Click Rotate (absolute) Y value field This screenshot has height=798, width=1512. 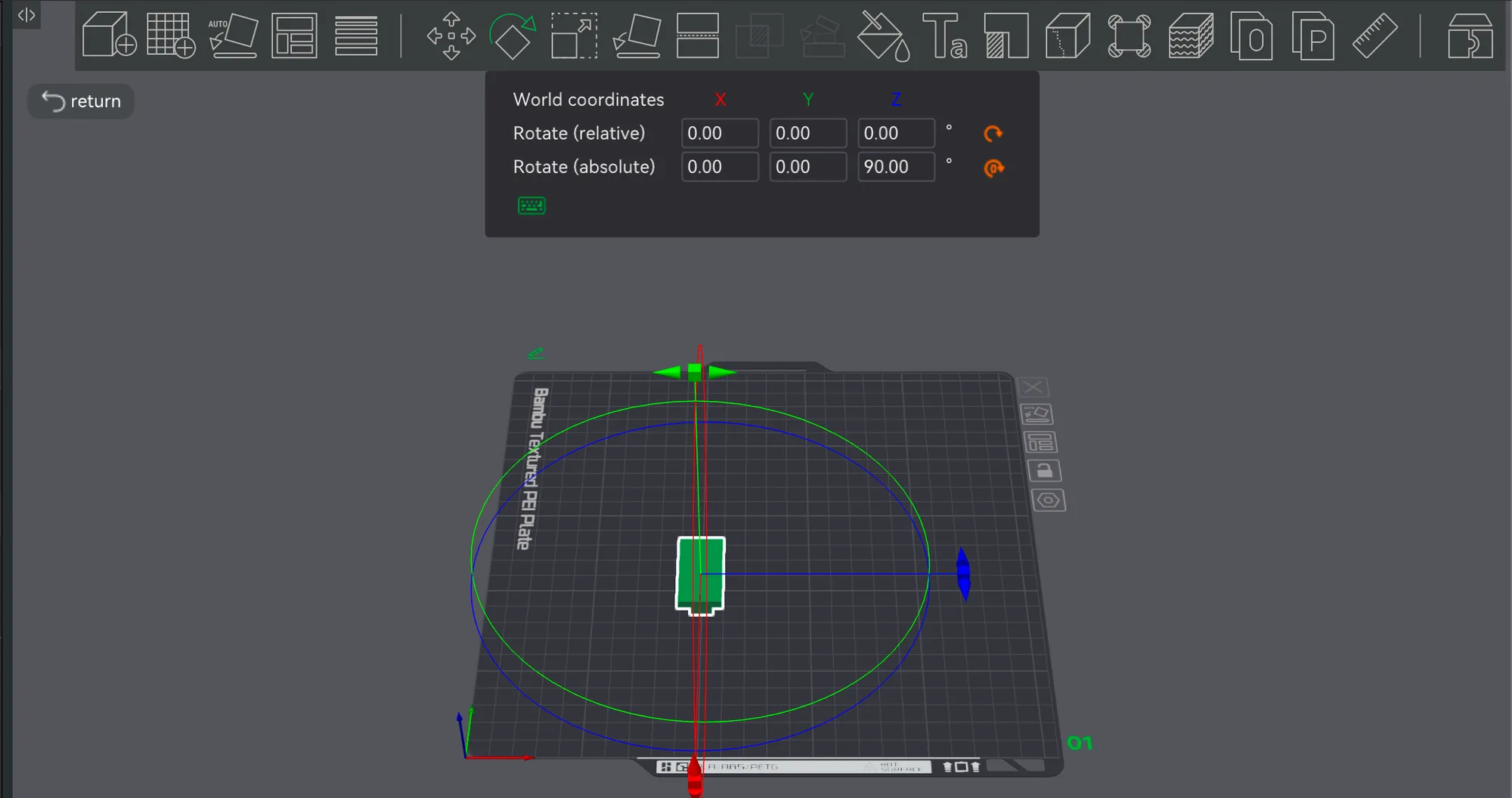(808, 166)
